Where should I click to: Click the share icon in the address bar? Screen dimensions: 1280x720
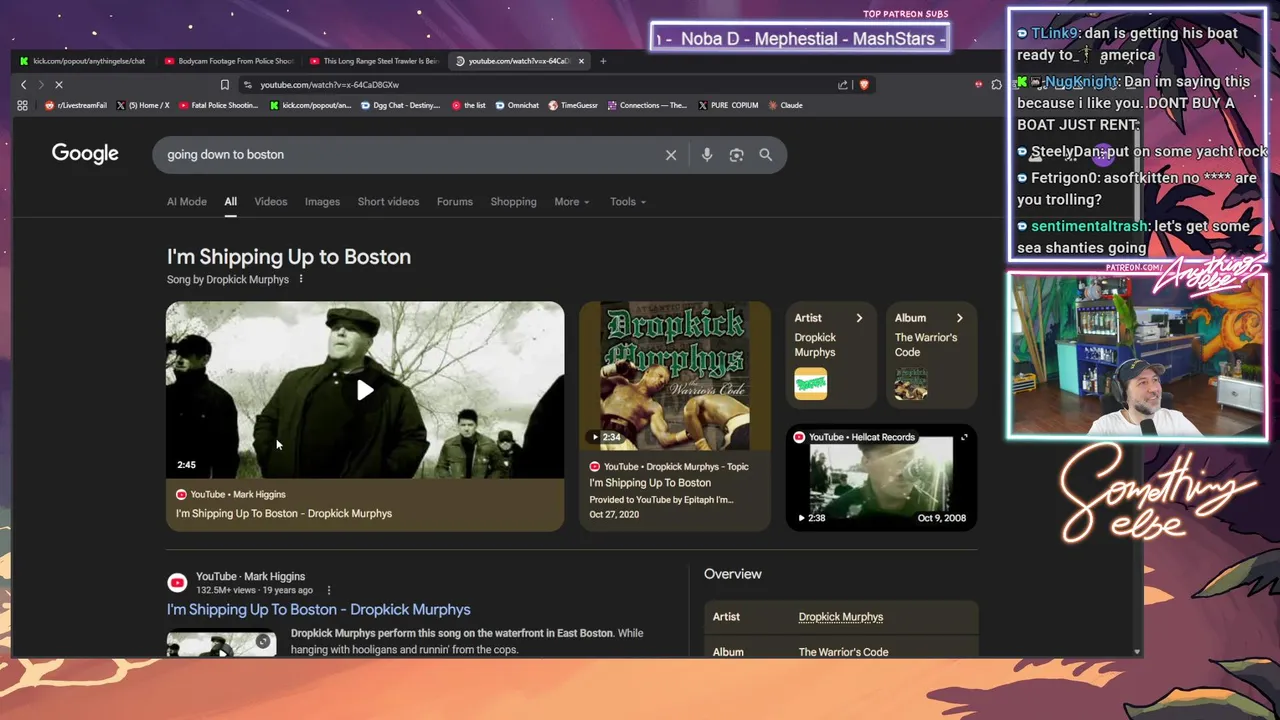843,85
